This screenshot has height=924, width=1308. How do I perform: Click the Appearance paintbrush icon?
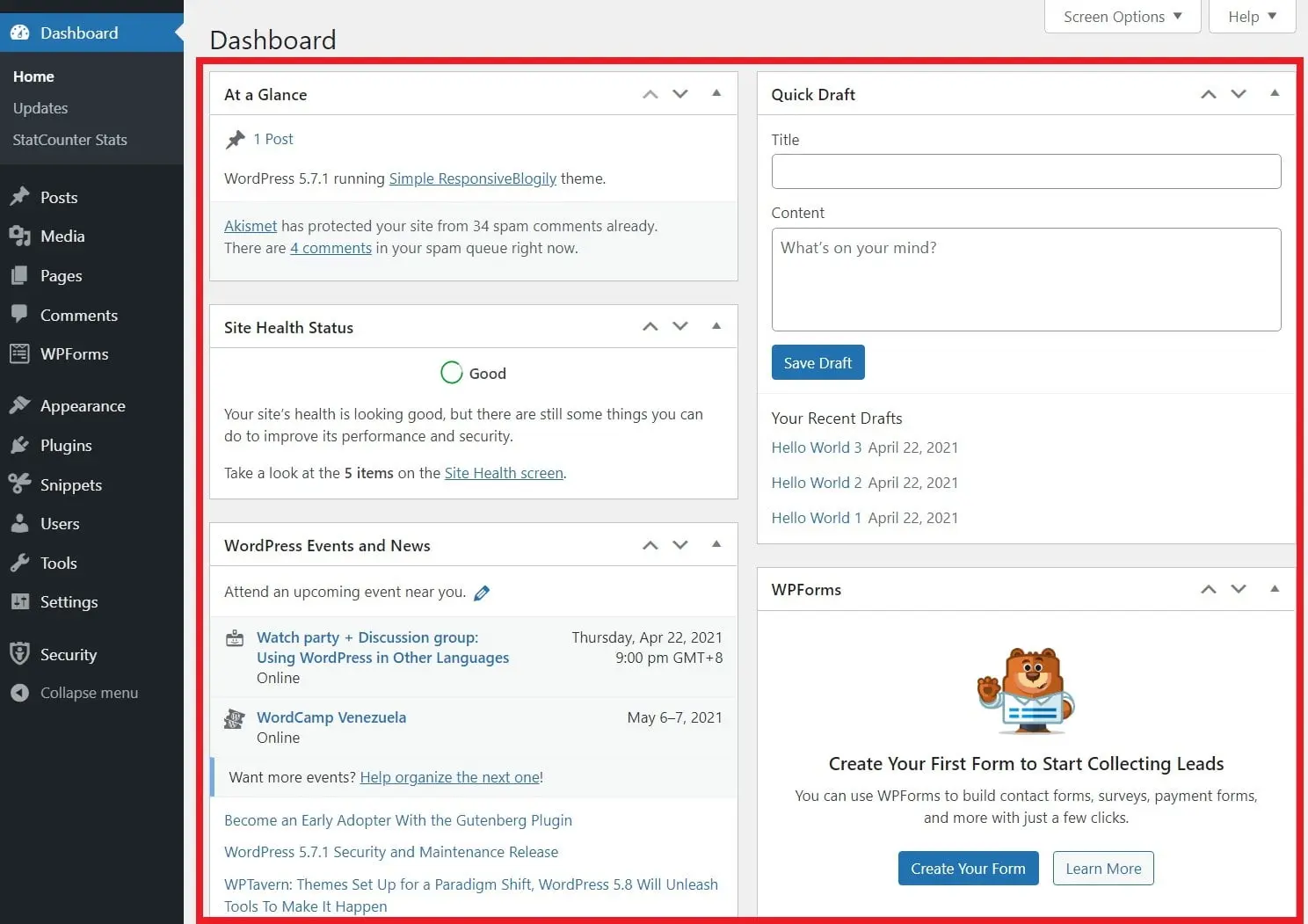[19, 405]
